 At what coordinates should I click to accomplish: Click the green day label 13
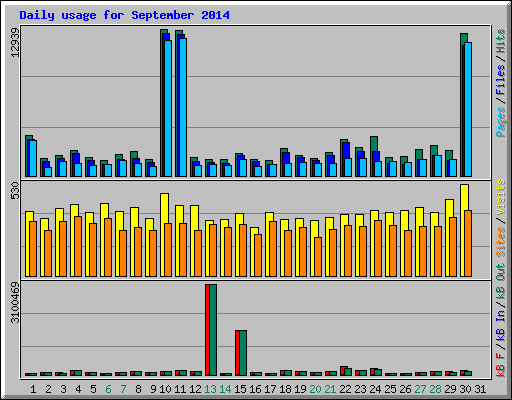[x=210, y=389]
